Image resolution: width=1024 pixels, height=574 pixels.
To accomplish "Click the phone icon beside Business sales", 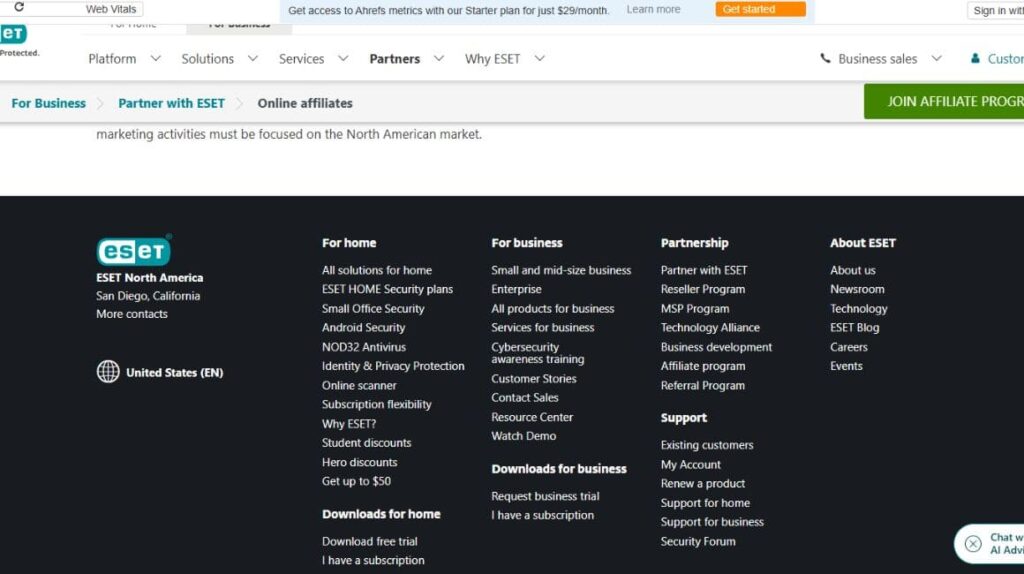I will coord(825,58).
